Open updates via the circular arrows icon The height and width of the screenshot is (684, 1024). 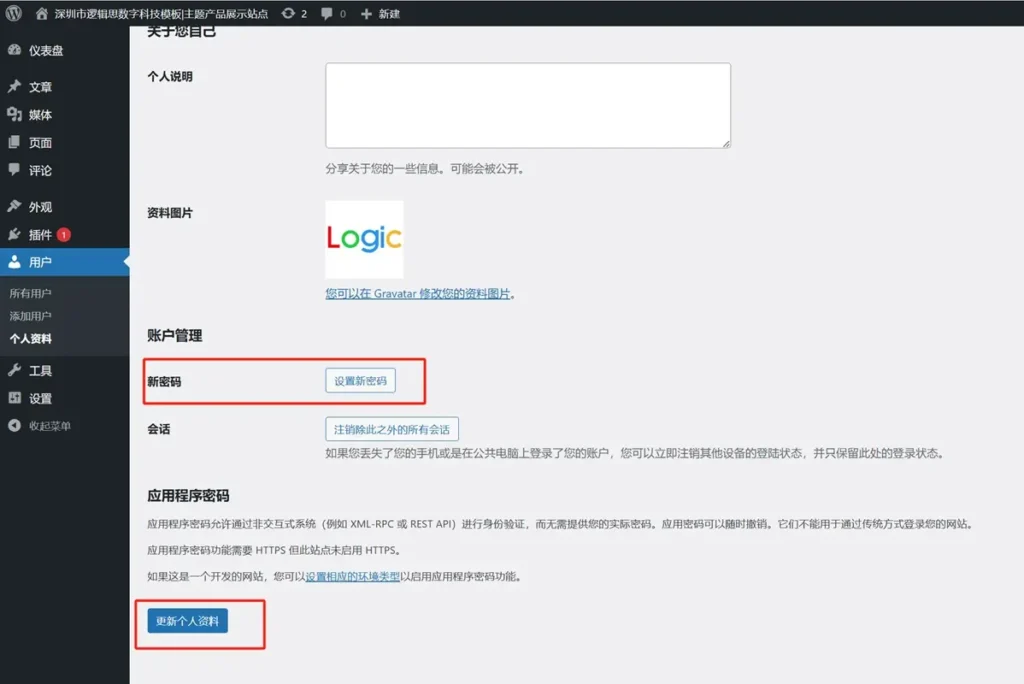coord(287,14)
